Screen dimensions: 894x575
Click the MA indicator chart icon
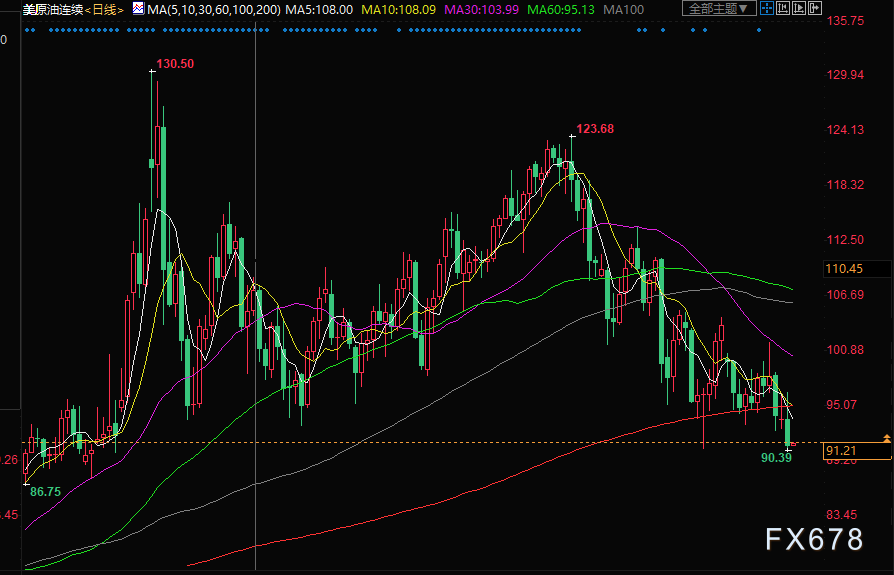(138, 9)
